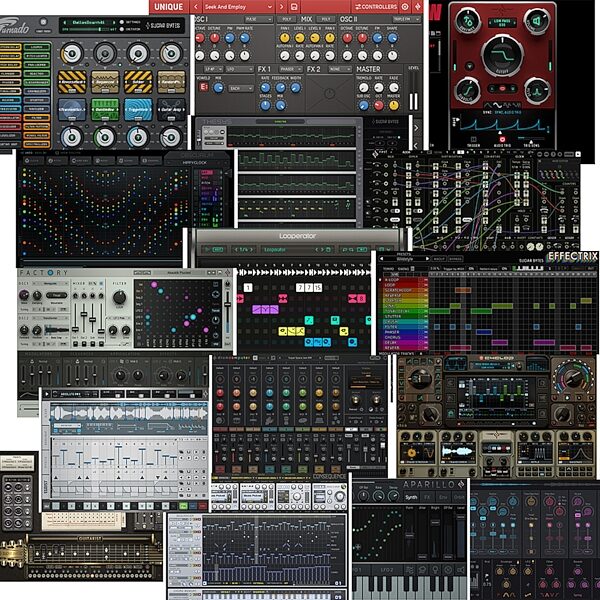Switch to the Orbit tab in Aparillo

pyautogui.click(x=459, y=497)
